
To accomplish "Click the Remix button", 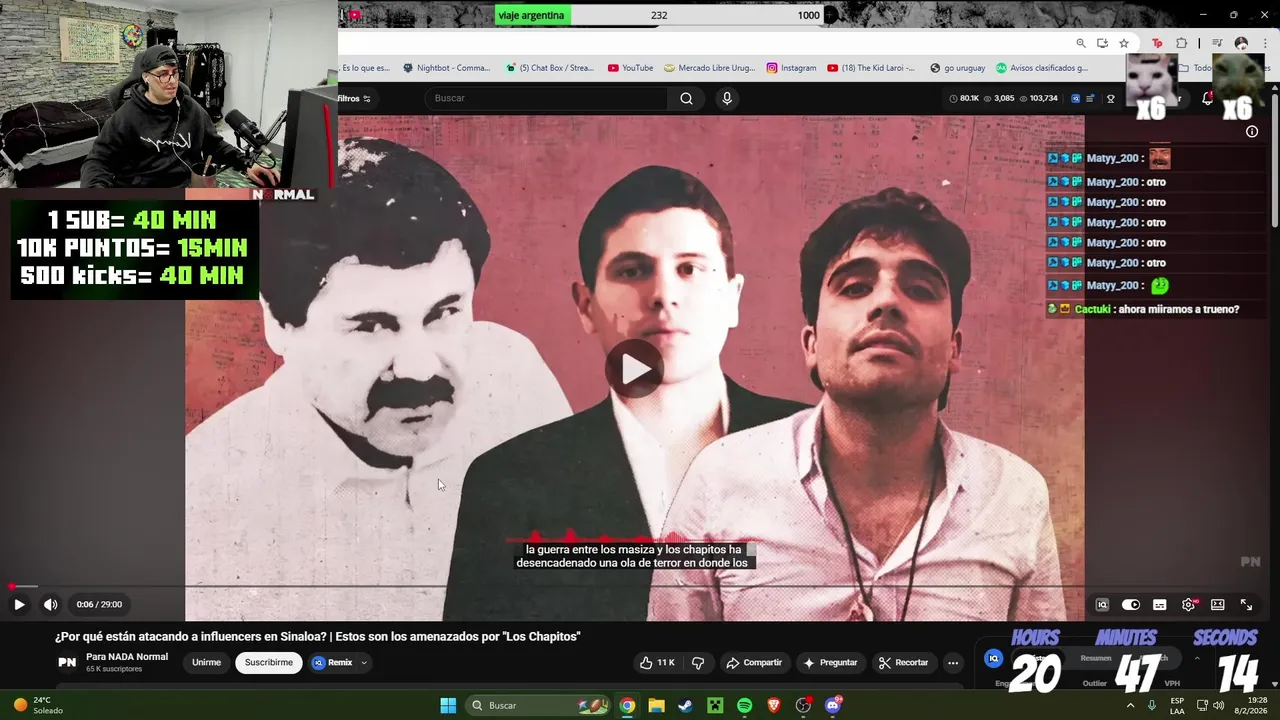I will point(332,662).
